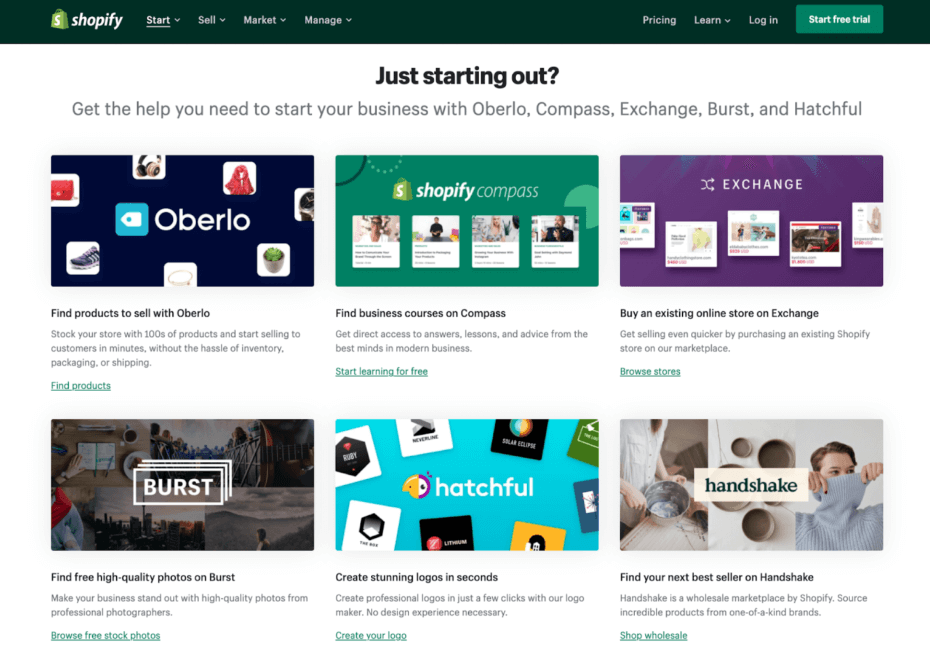Expand the Market dropdown menu

pos(265,20)
